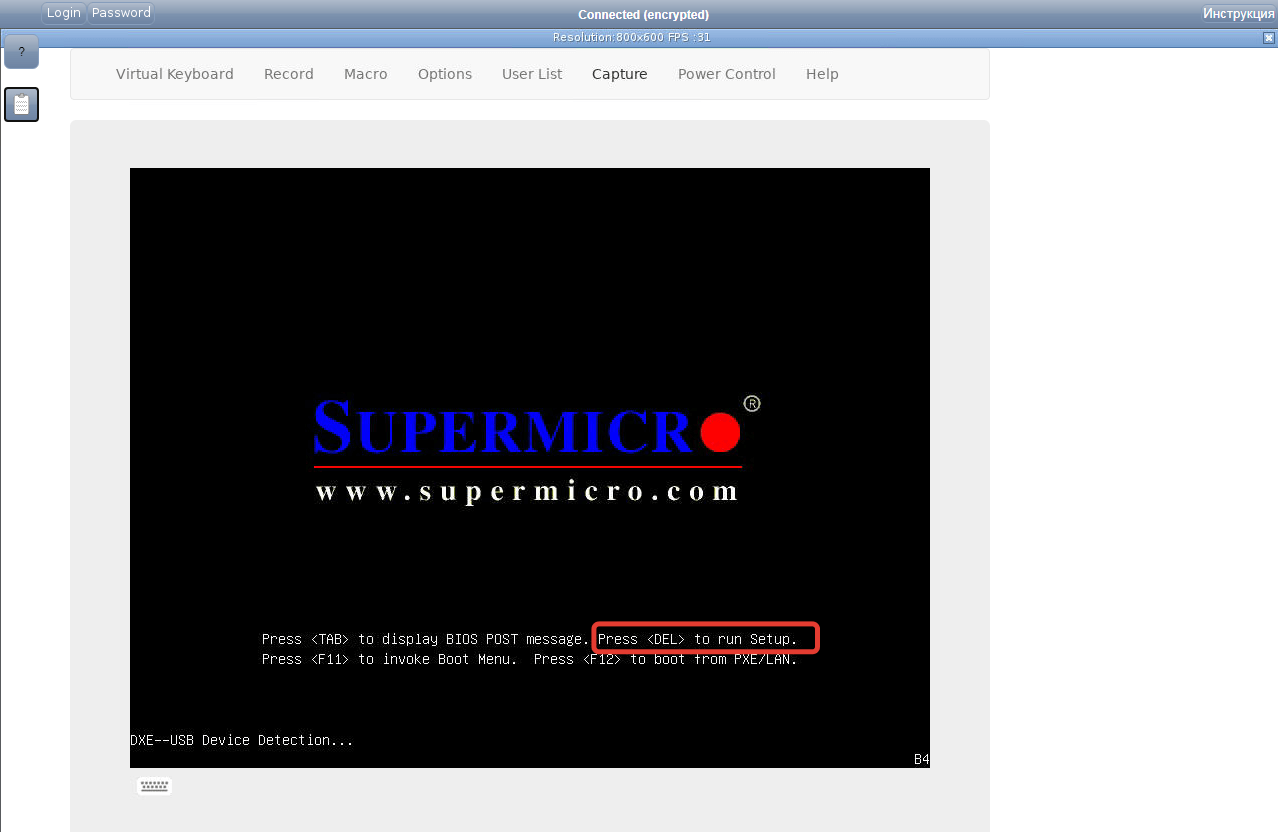
Task: Open the Record menu
Action: click(289, 74)
